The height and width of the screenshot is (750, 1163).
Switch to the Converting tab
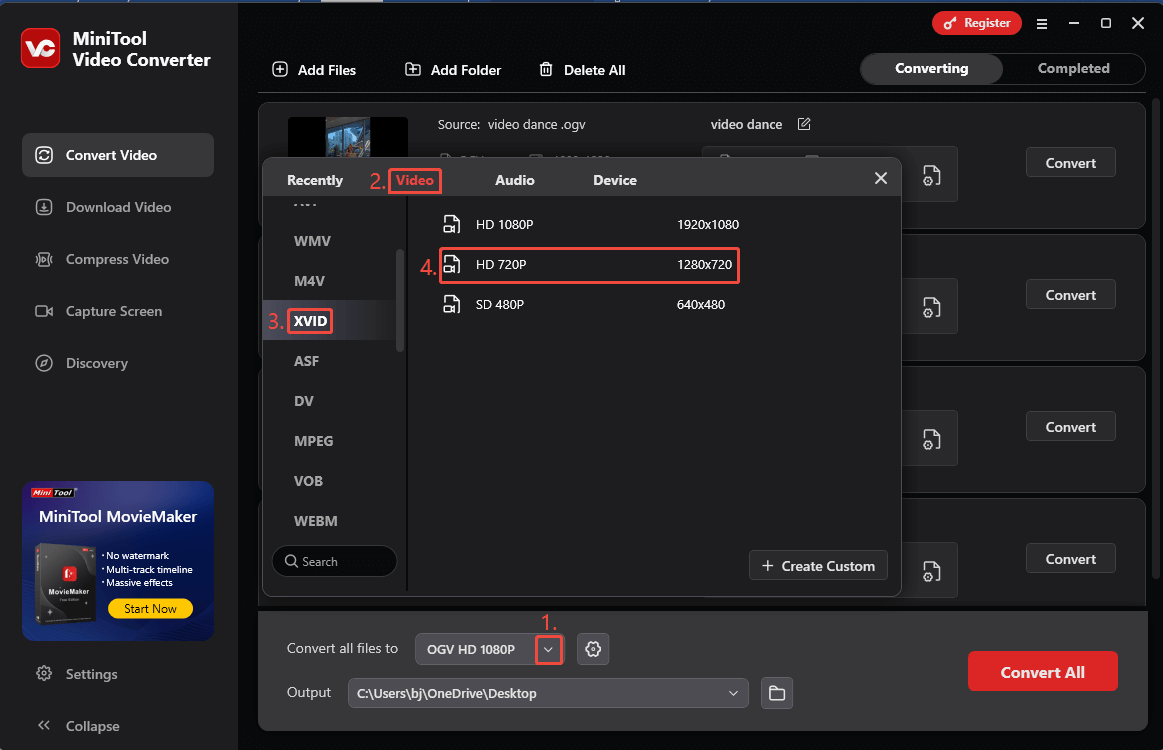(932, 68)
